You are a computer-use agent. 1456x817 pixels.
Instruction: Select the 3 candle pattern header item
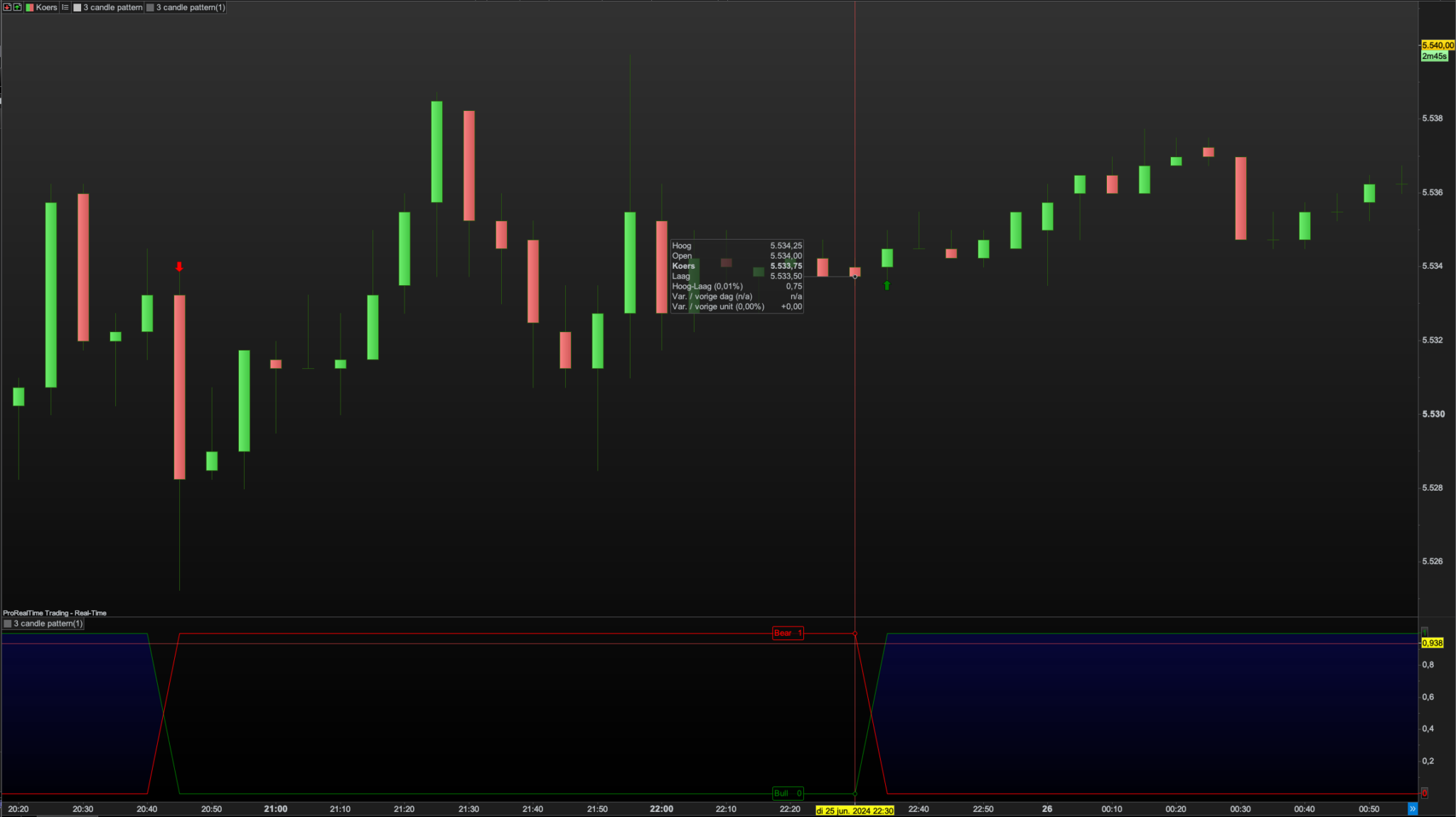tap(112, 7)
